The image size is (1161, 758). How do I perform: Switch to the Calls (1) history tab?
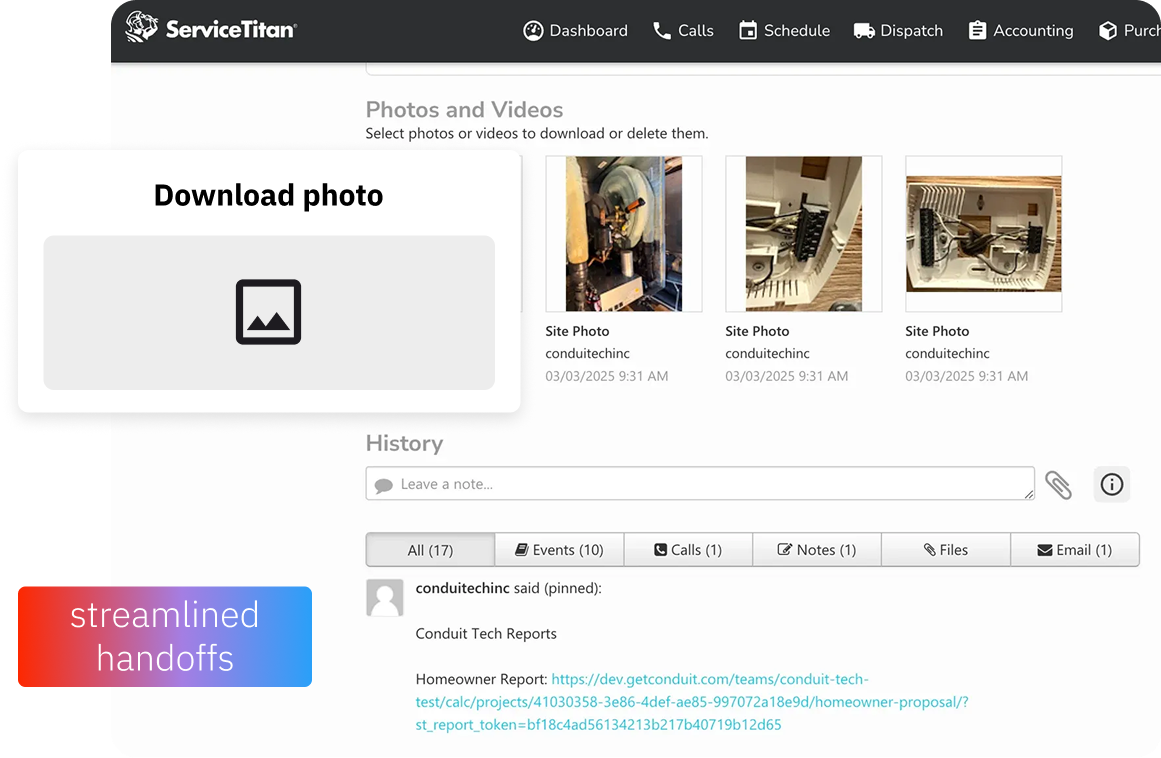point(688,550)
